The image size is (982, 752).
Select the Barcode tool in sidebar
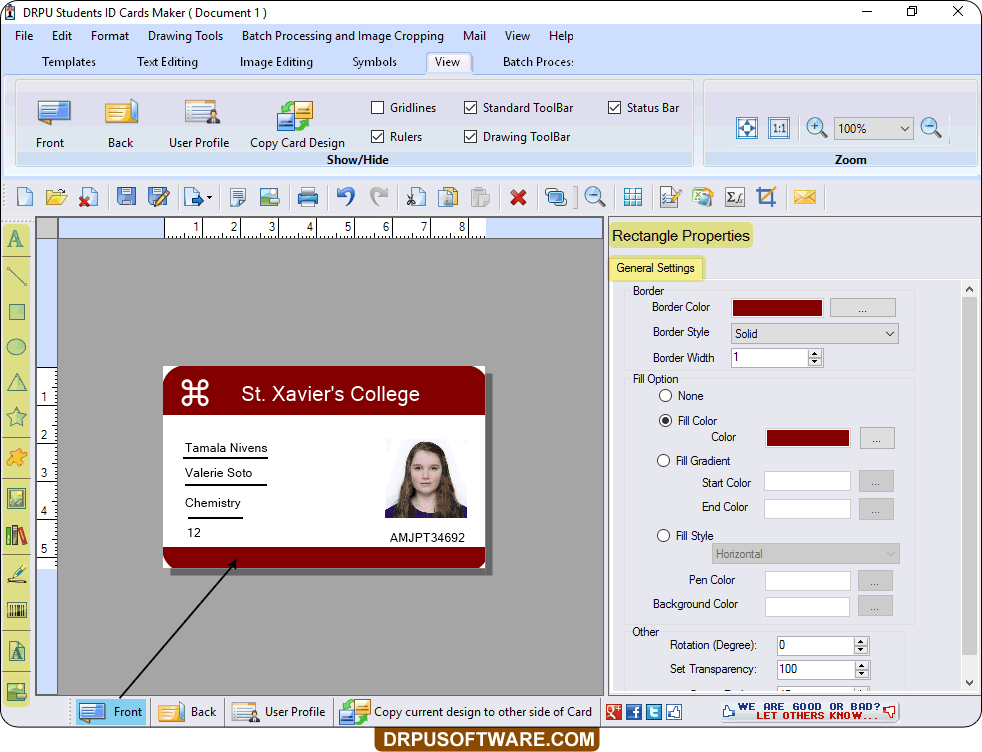tap(16, 610)
